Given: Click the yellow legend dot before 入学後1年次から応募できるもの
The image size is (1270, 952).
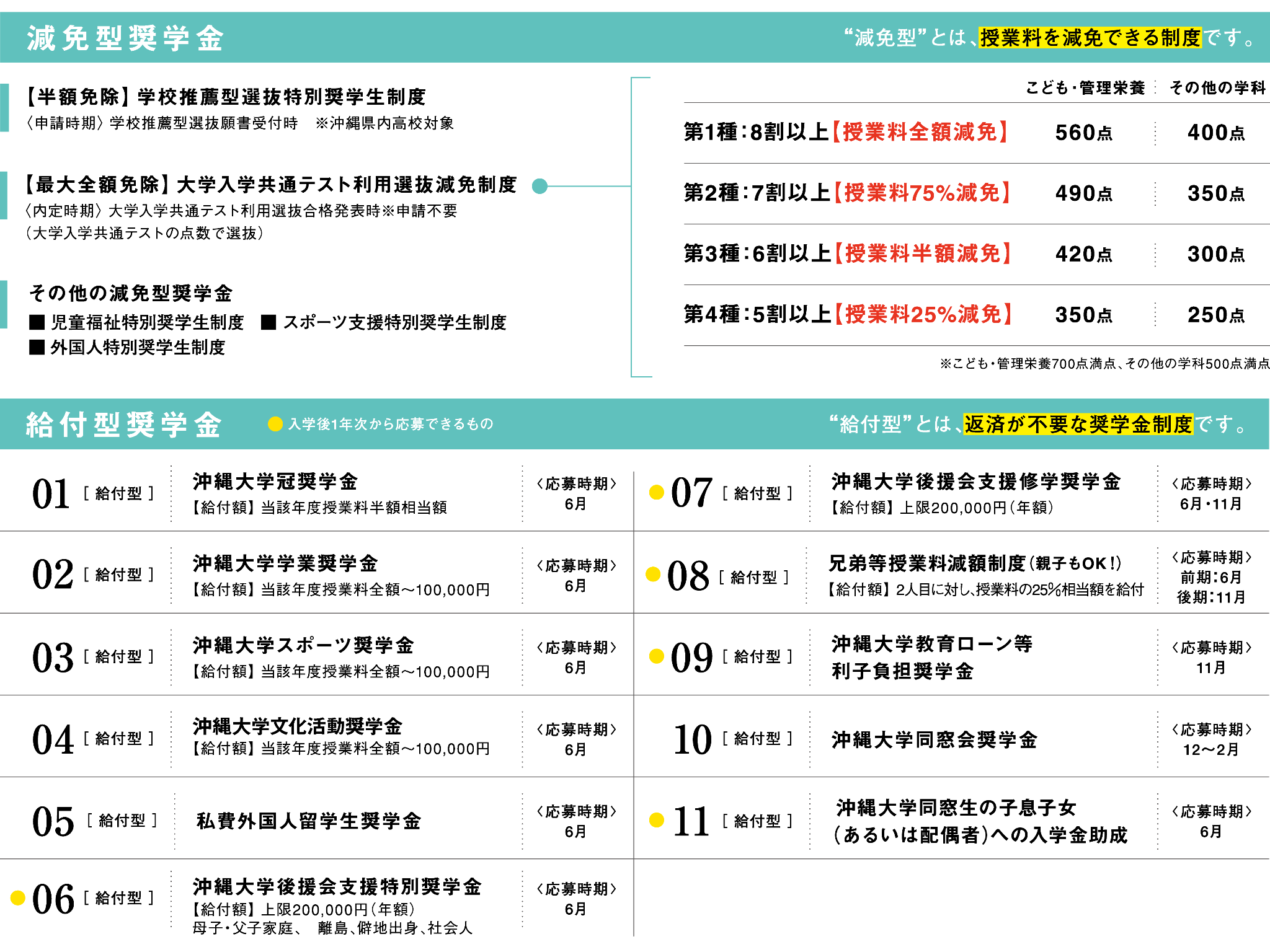Looking at the screenshot, I should click(275, 424).
